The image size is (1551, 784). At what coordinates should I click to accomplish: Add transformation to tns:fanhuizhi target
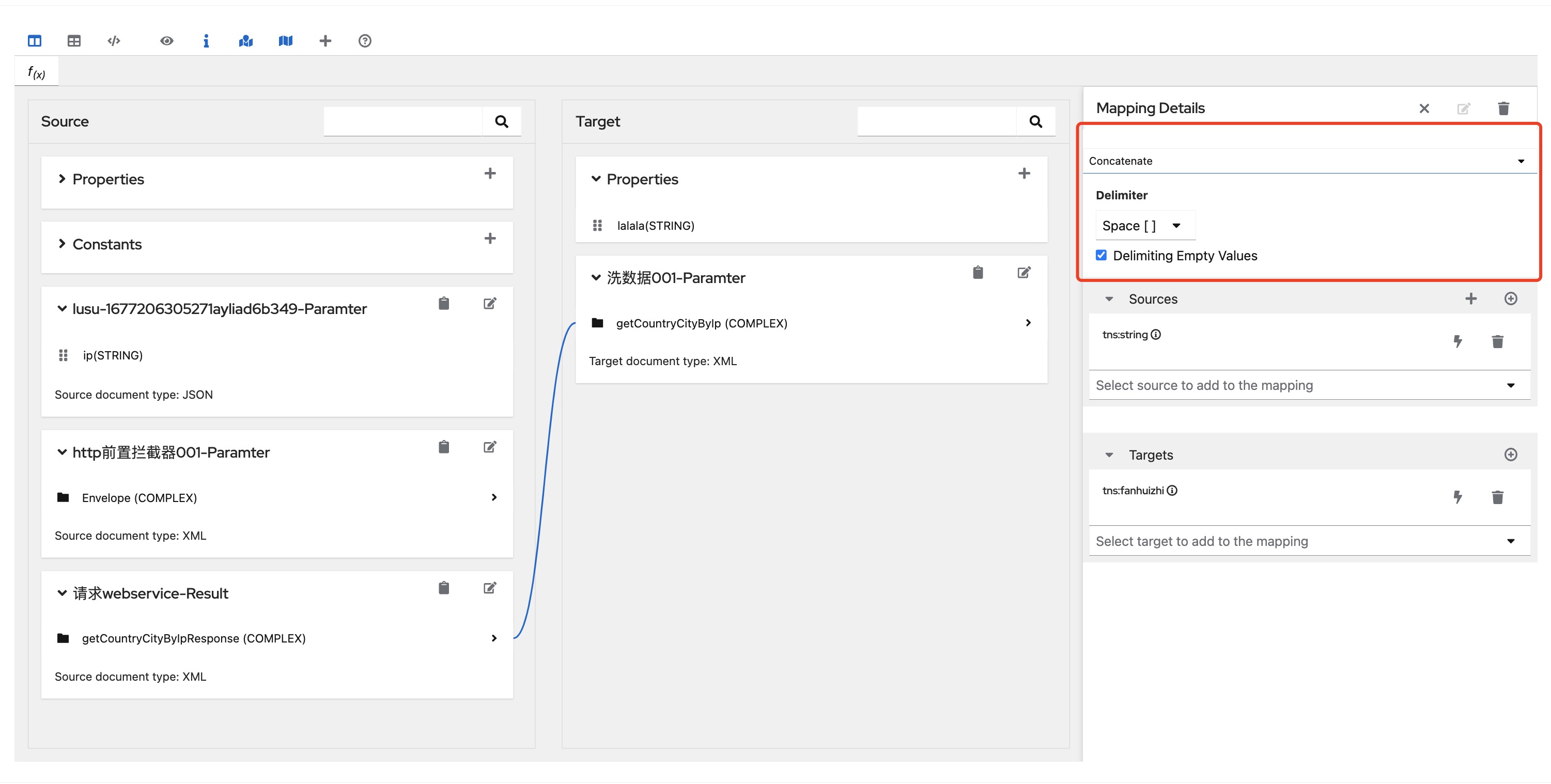[1457, 497]
